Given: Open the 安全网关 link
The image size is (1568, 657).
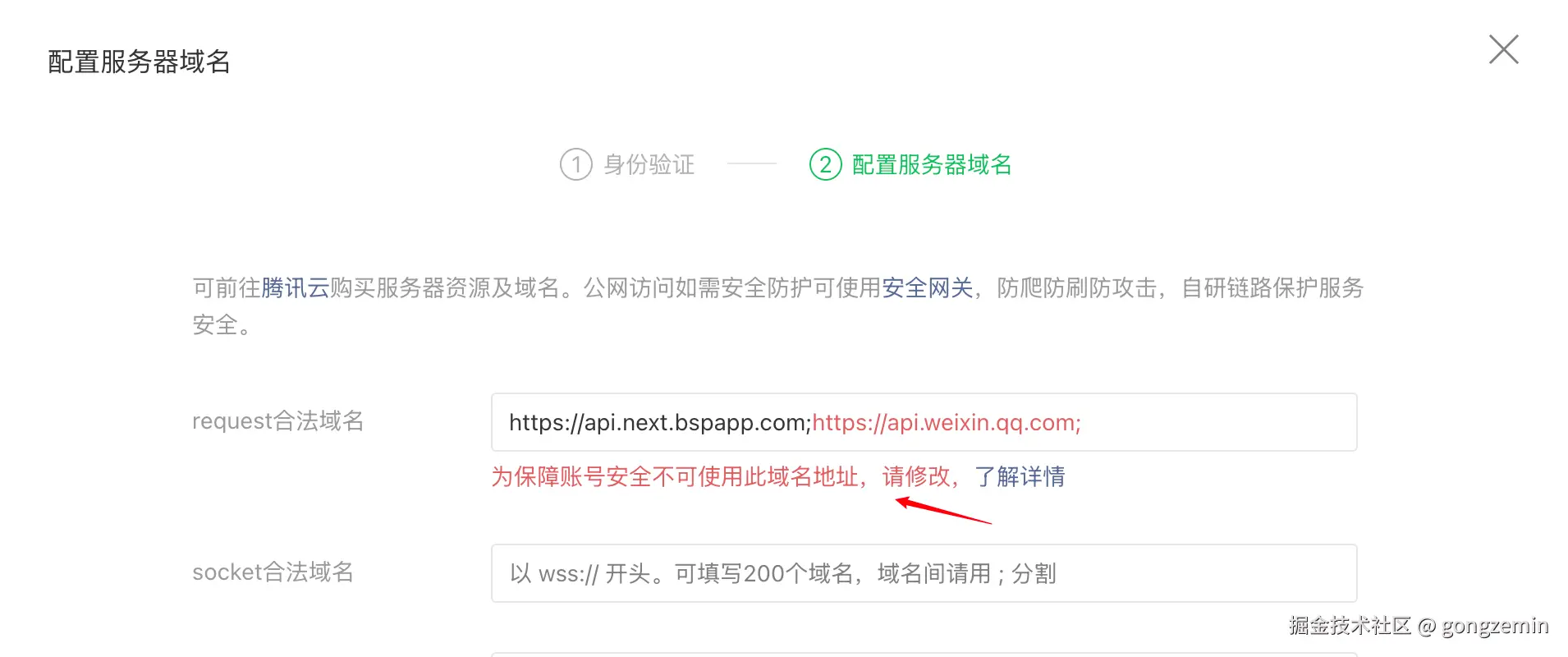Looking at the screenshot, I should [x=928, y=287].
